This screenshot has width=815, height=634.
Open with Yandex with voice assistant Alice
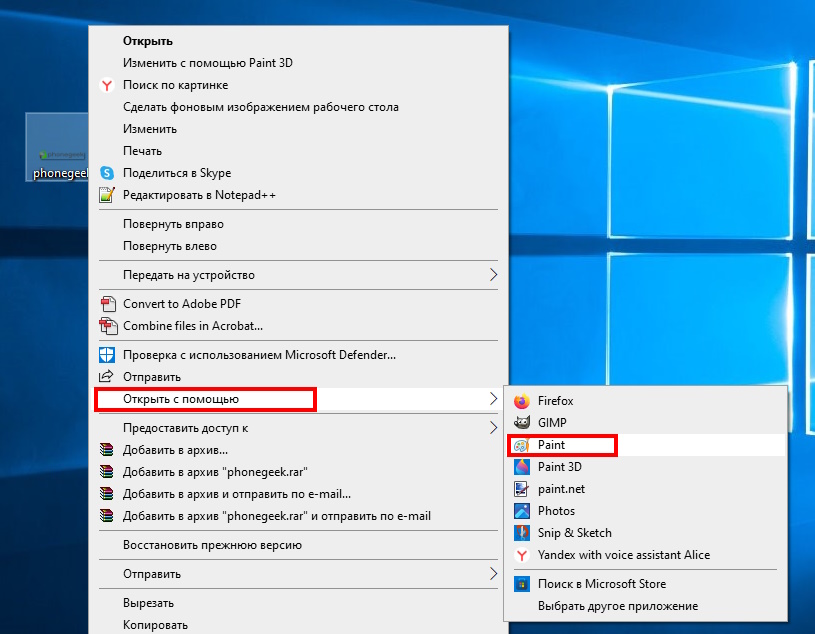[624, 555]
